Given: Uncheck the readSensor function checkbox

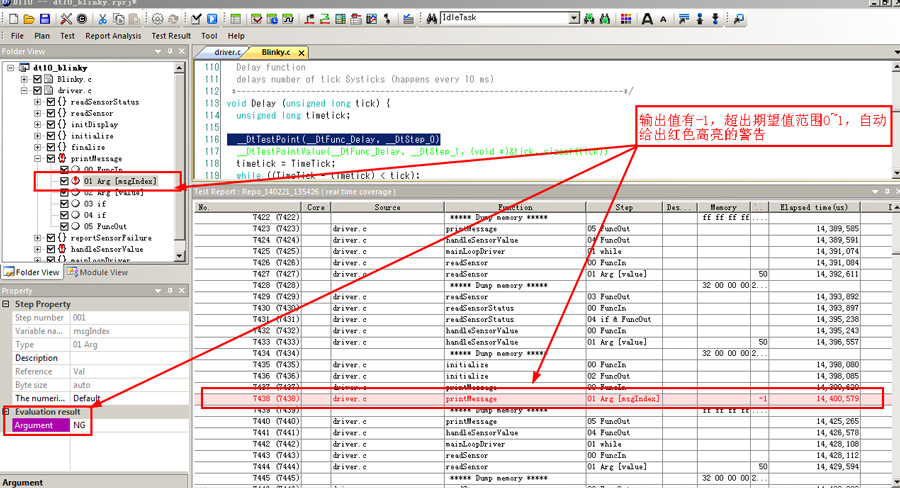Looking at the screenshot, I should point(51,113).
